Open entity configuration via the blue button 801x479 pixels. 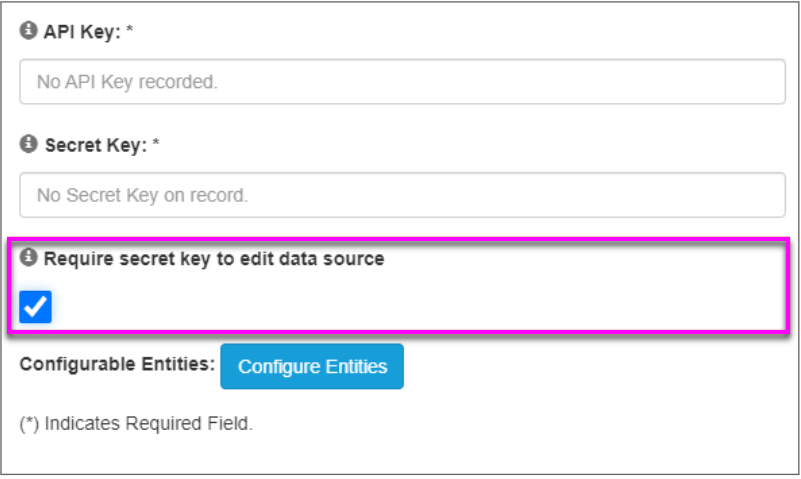312,367
